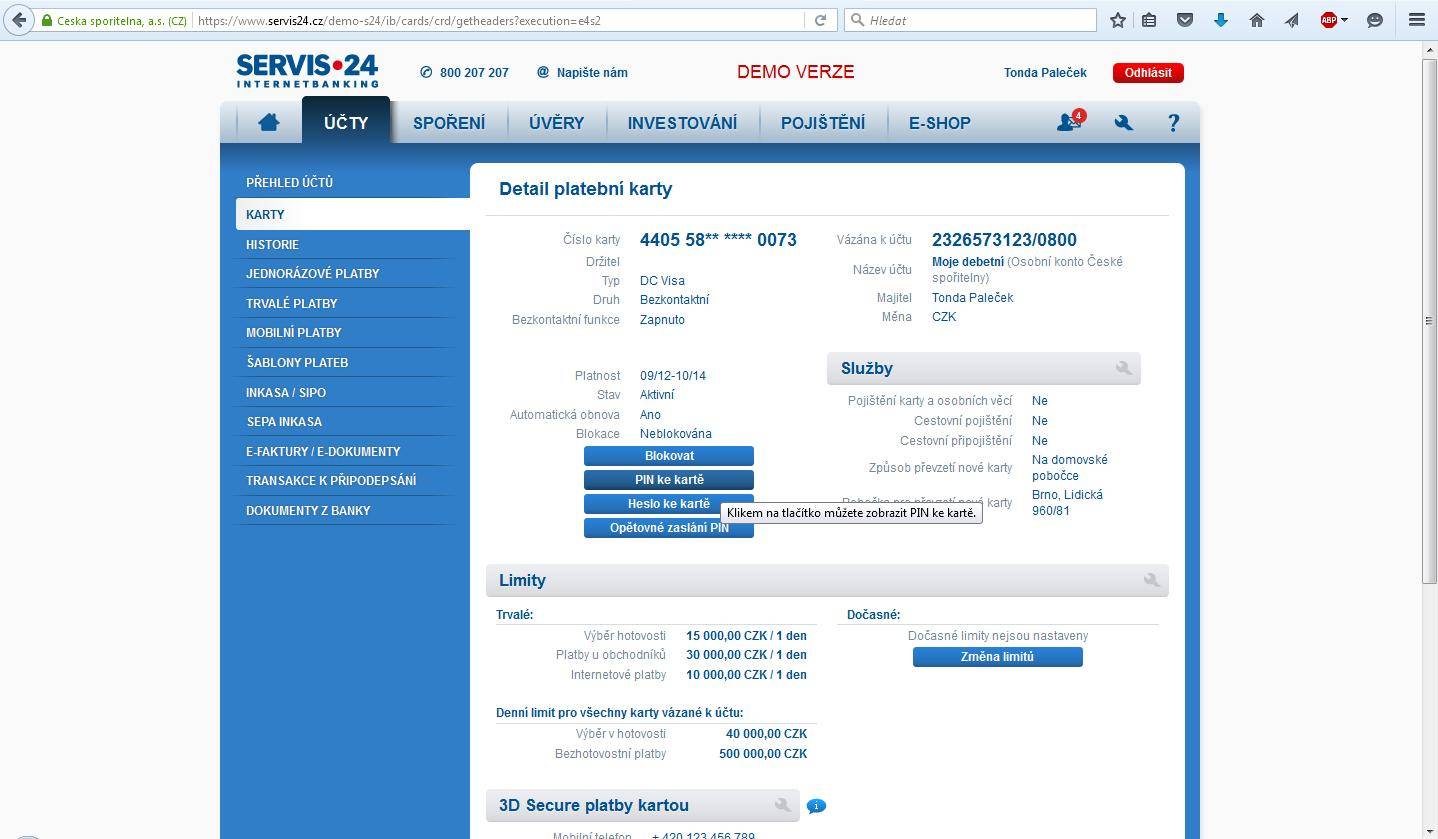Screen dimensions: 1438x839
Task: Reload page with the refresh icon
Action: [x=820, y=20]
